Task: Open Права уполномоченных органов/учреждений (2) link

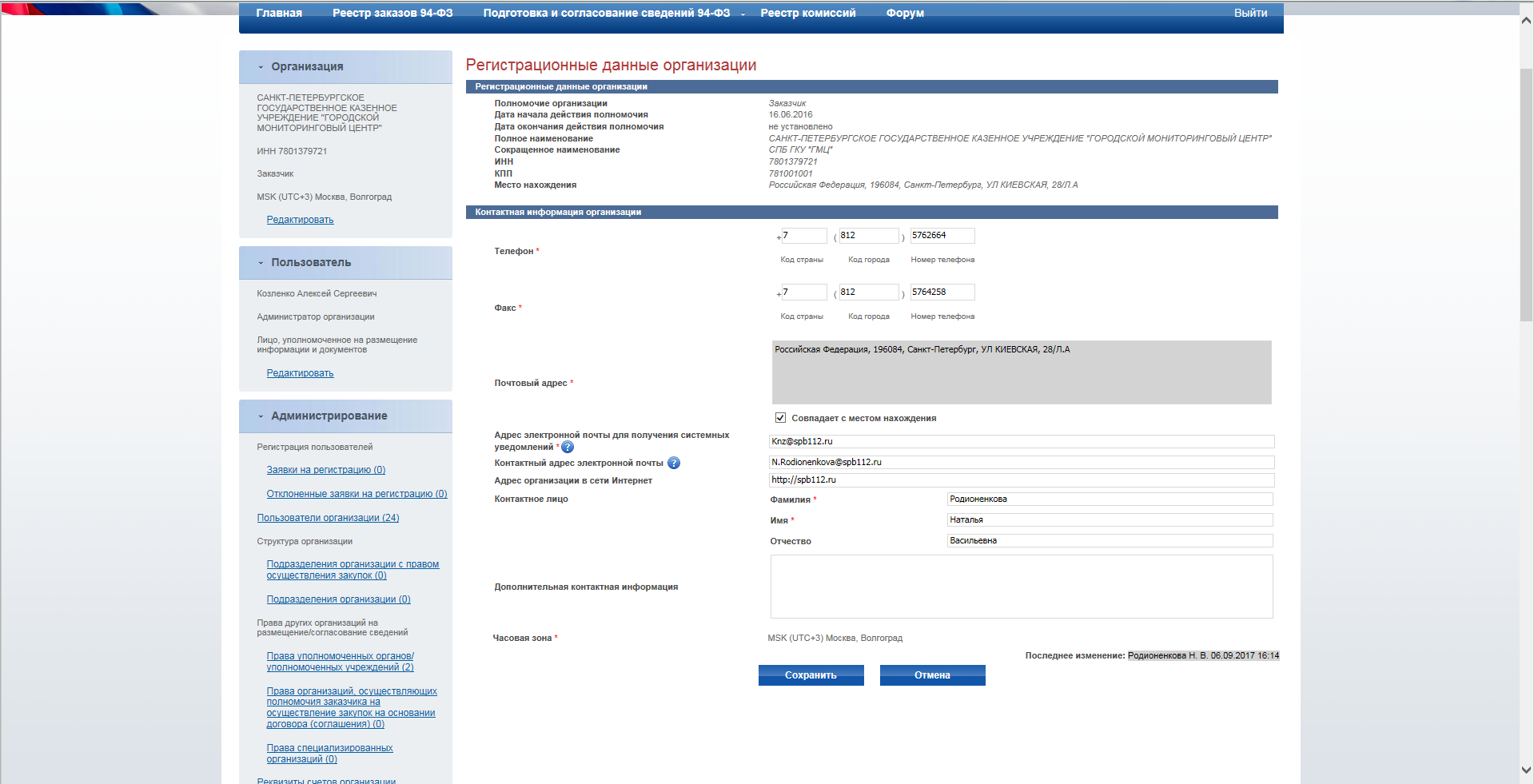Action: pos(340,662)
